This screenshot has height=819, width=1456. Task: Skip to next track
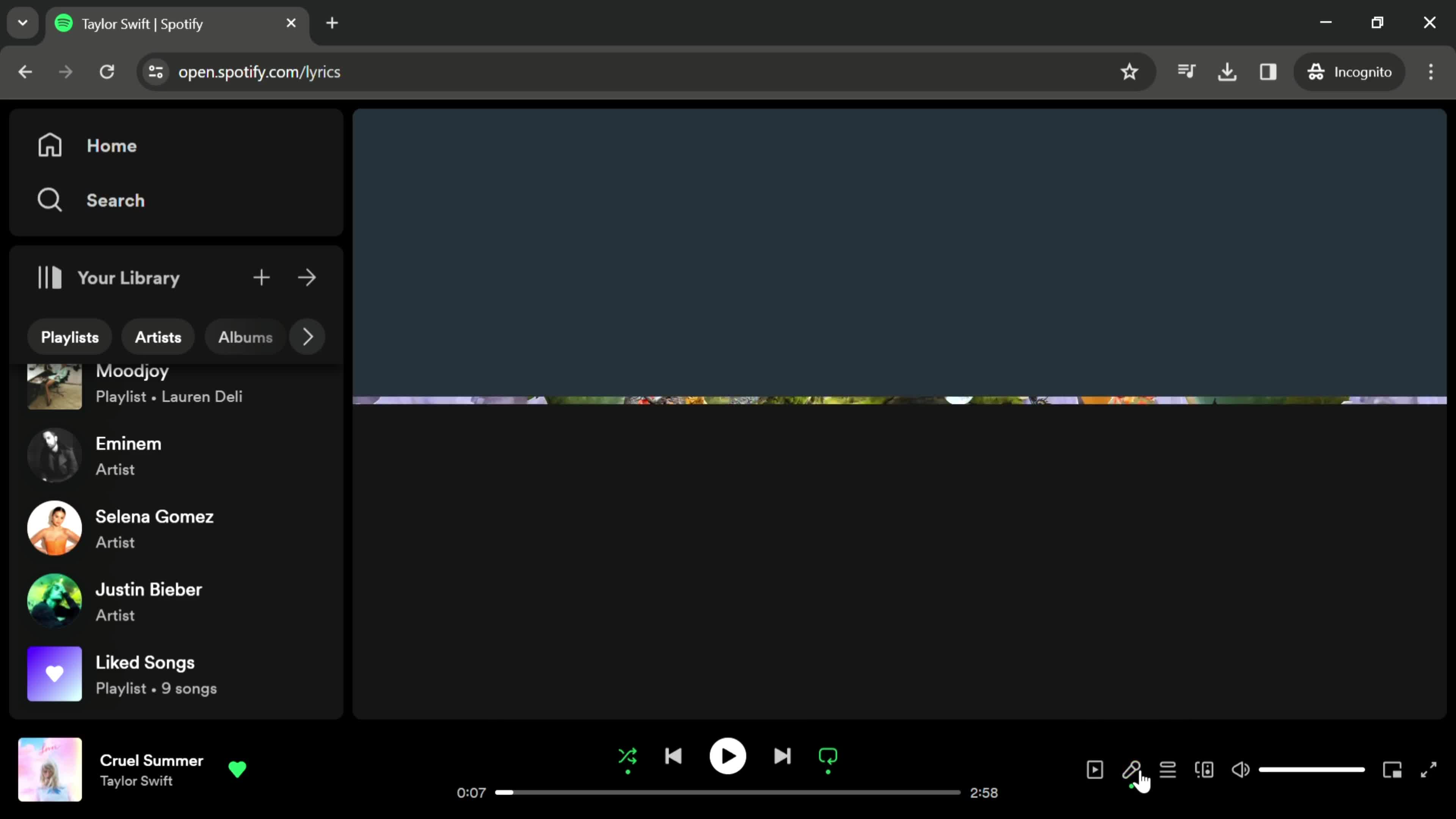pyautogui.click(x=782, y=756)
